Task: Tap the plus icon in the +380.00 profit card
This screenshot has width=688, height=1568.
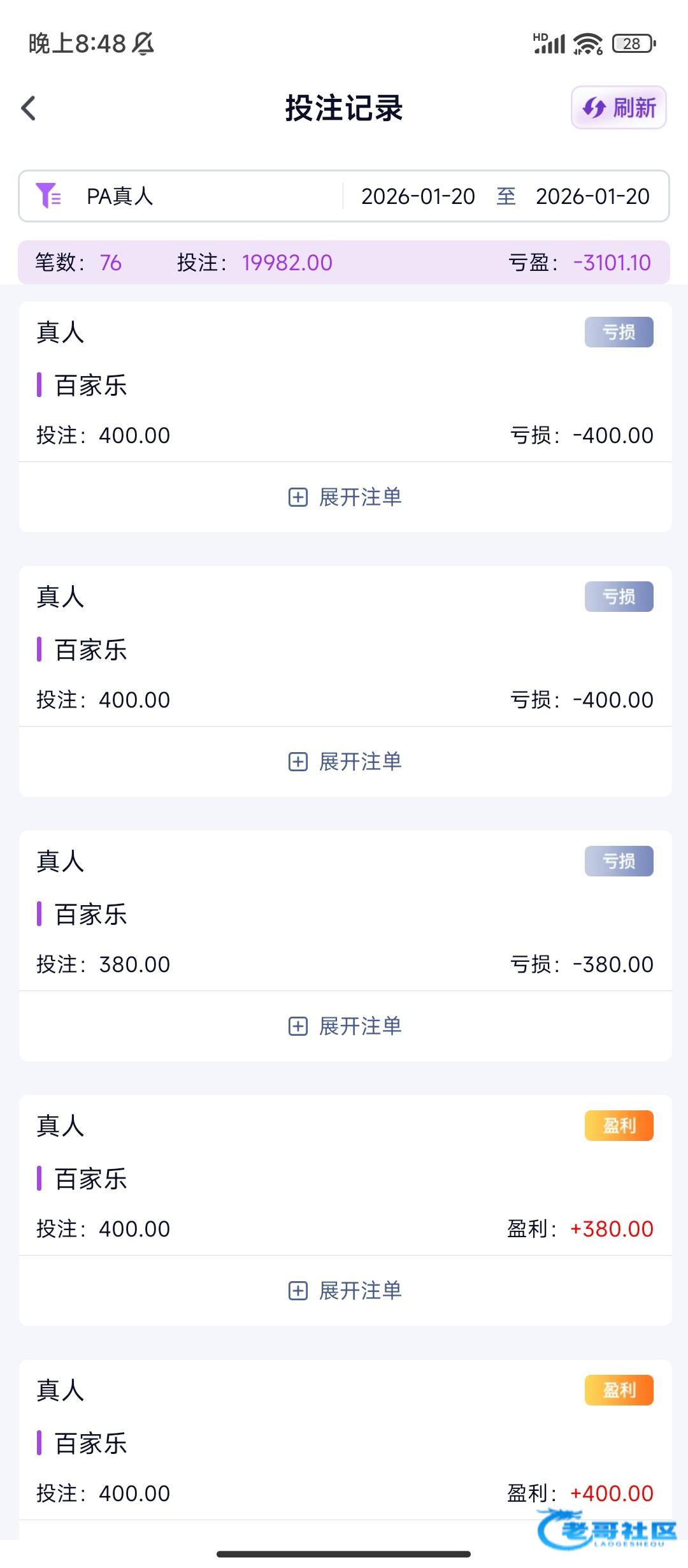Action: click(298, 1291)
